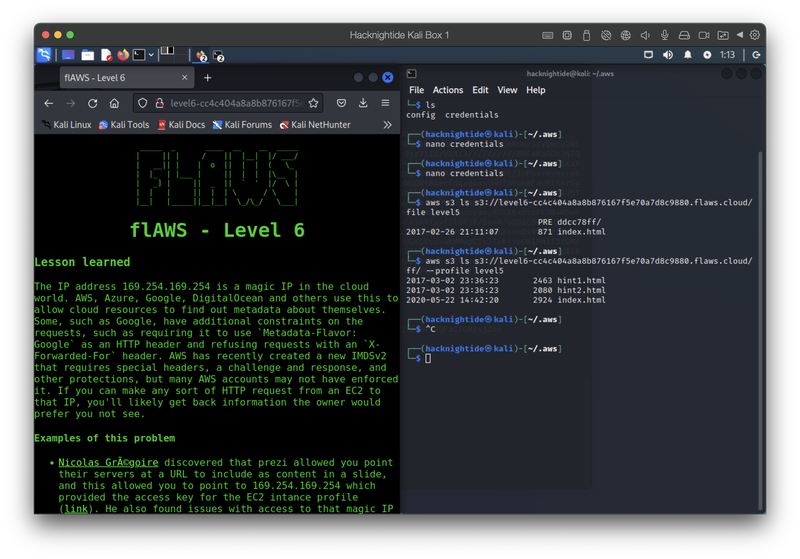Screen dimensions: 800x559
Task: Toggle the VM microphone icon
Action: tap(665, 35)
